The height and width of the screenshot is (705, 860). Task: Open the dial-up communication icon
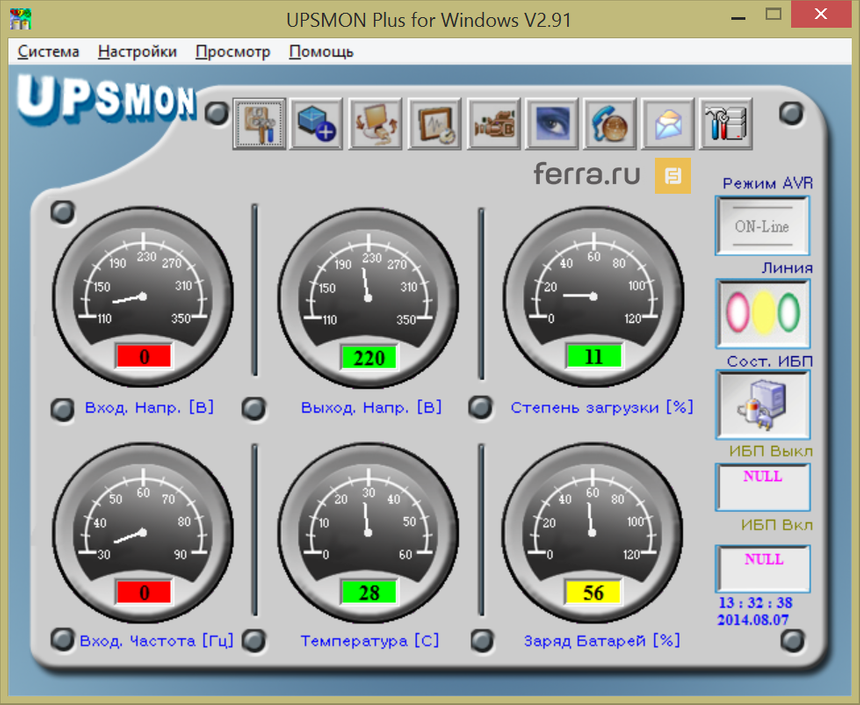610,123
